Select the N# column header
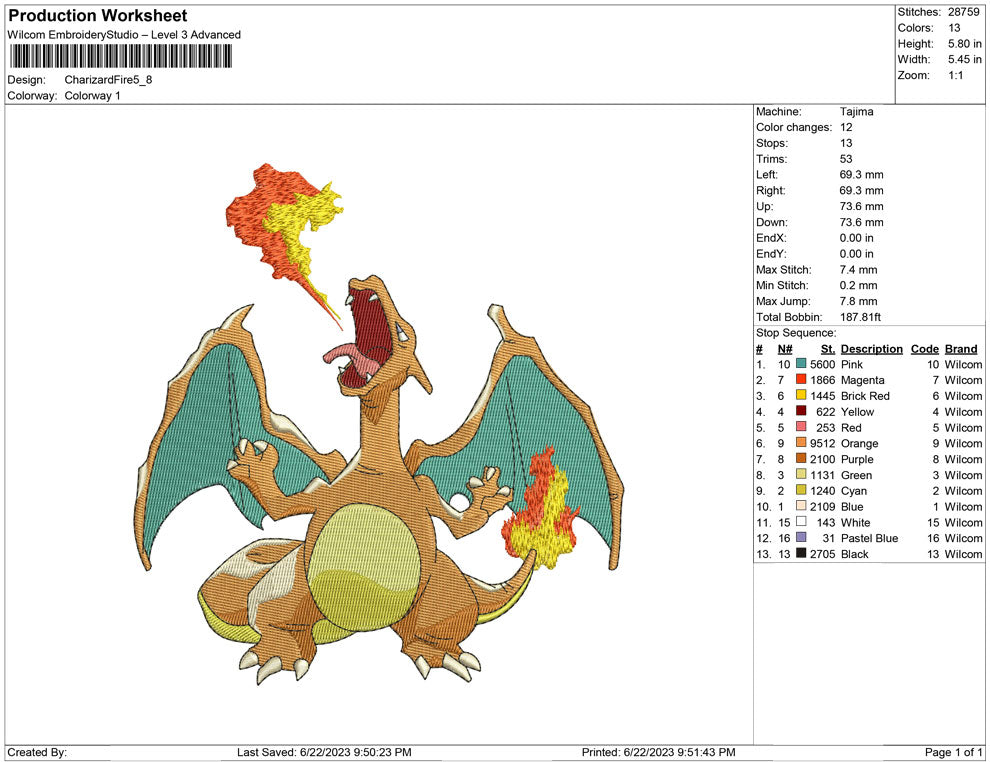Screen dimensions: 990x762 (785, 348)
